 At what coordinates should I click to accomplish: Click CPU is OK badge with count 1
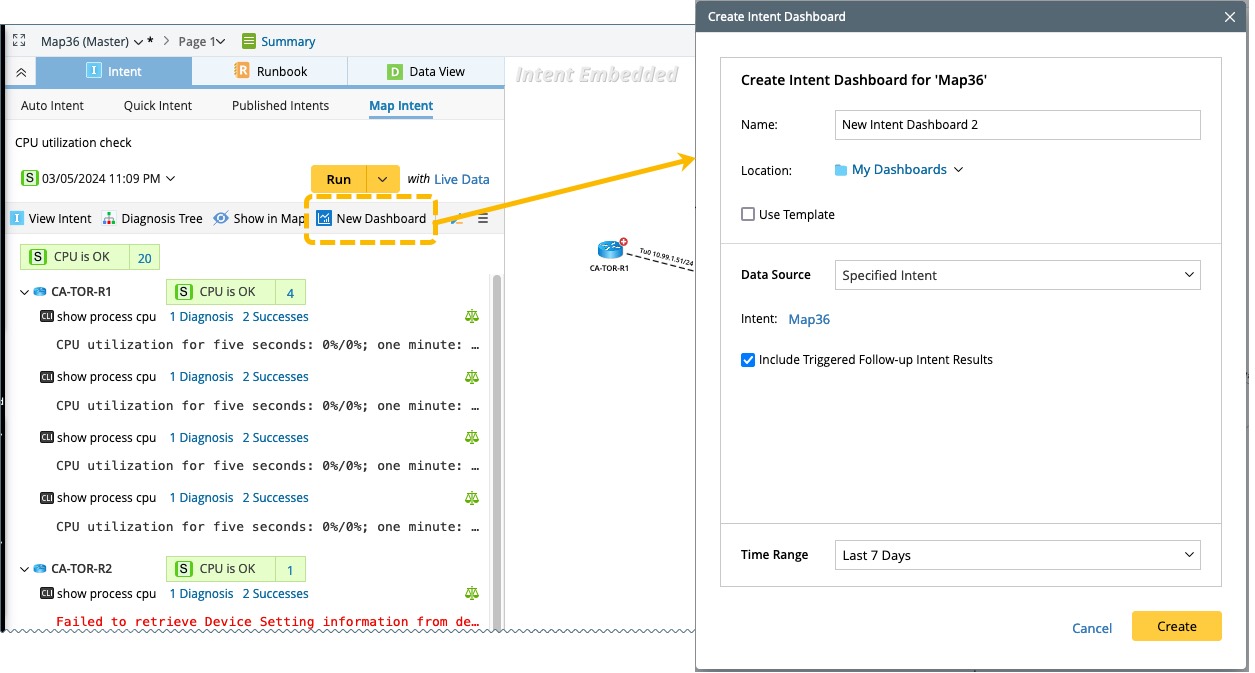tap(236, 569)
